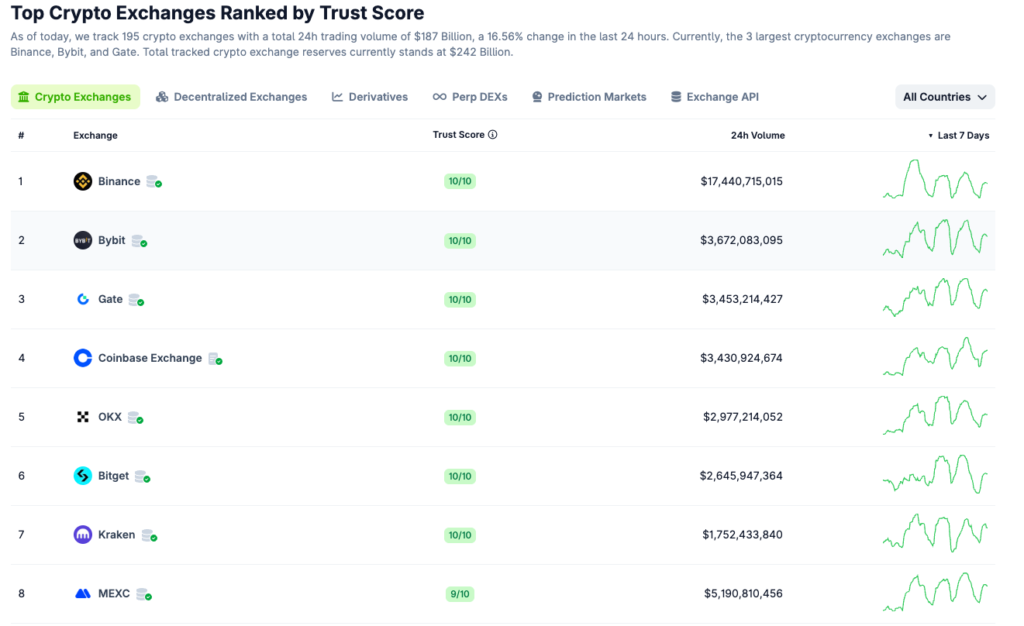The width and height of the screenshot is (1024, 626).
Task: Select the Perp DEXs tab
Action: pyautogui.click(x=469, y=97)
